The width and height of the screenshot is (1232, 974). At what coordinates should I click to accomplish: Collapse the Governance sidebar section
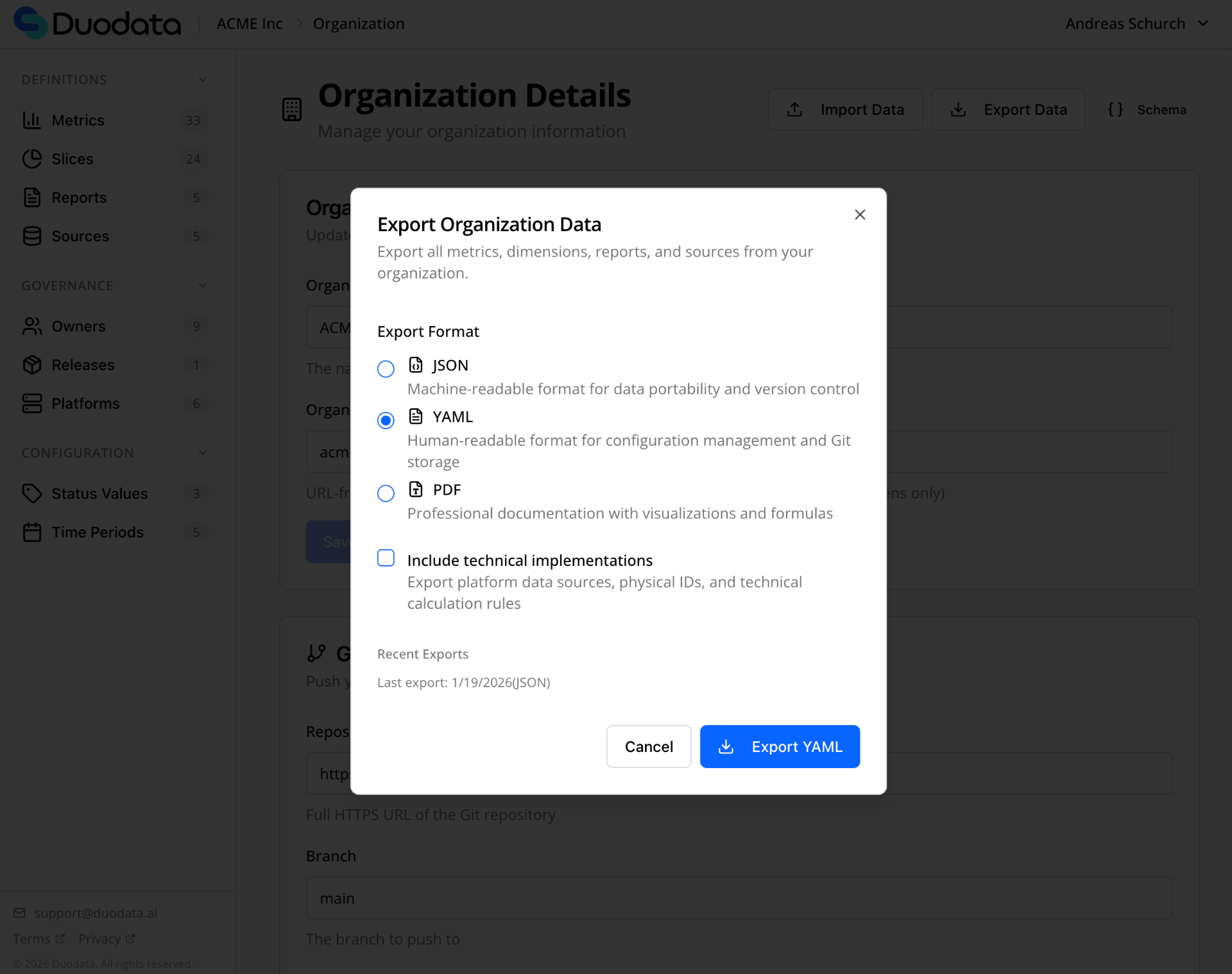pos(203,286)
